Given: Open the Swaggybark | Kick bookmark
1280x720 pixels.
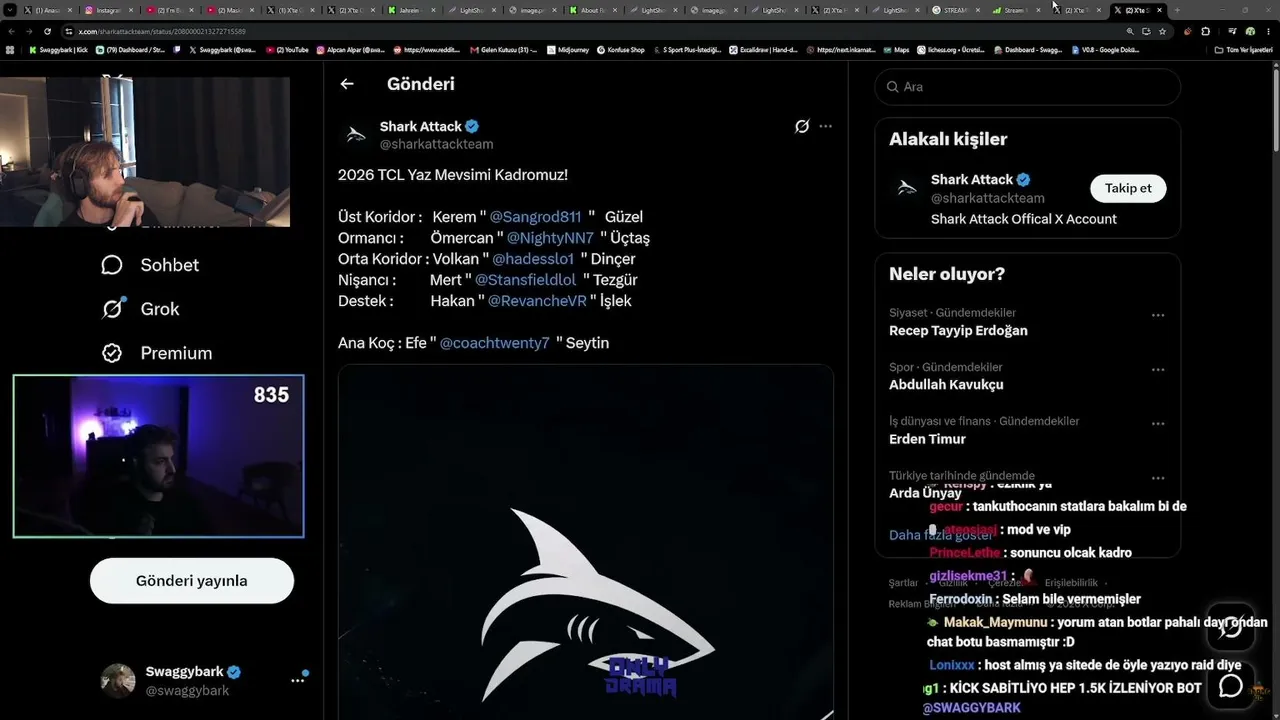Looking at the screenshot, I should click(x=58, y=49).
